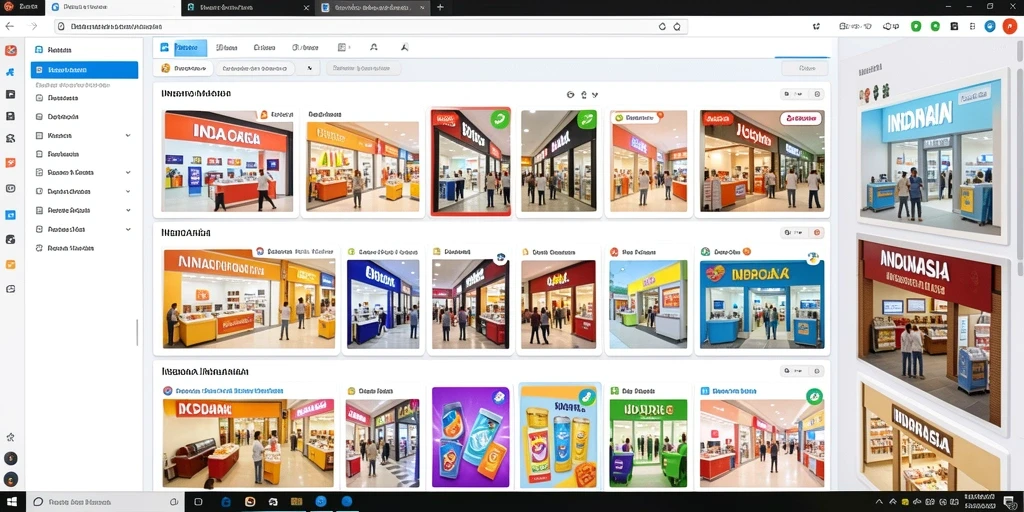
Task: Open the pill dropdown at third section's right
Action: (795, 371)
